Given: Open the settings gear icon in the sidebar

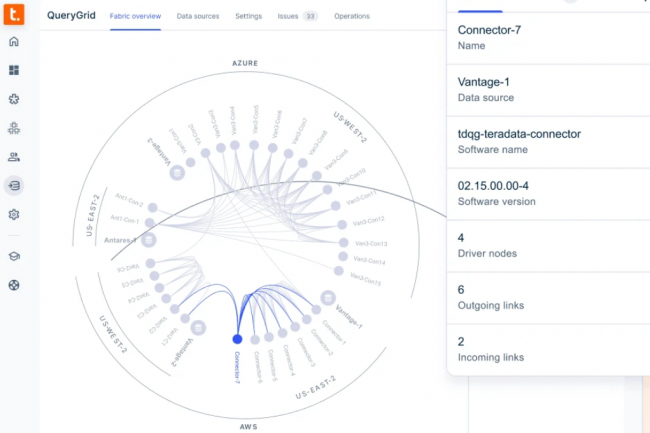Looking at the screenshot, I should [14, 215].
